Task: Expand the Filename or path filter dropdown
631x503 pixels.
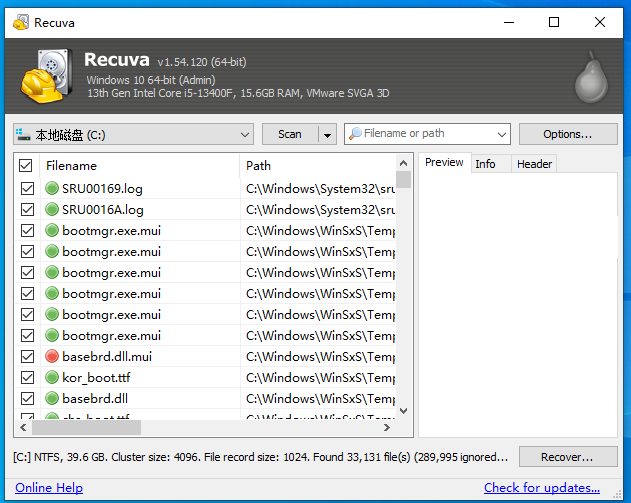Action: (501, 134)
